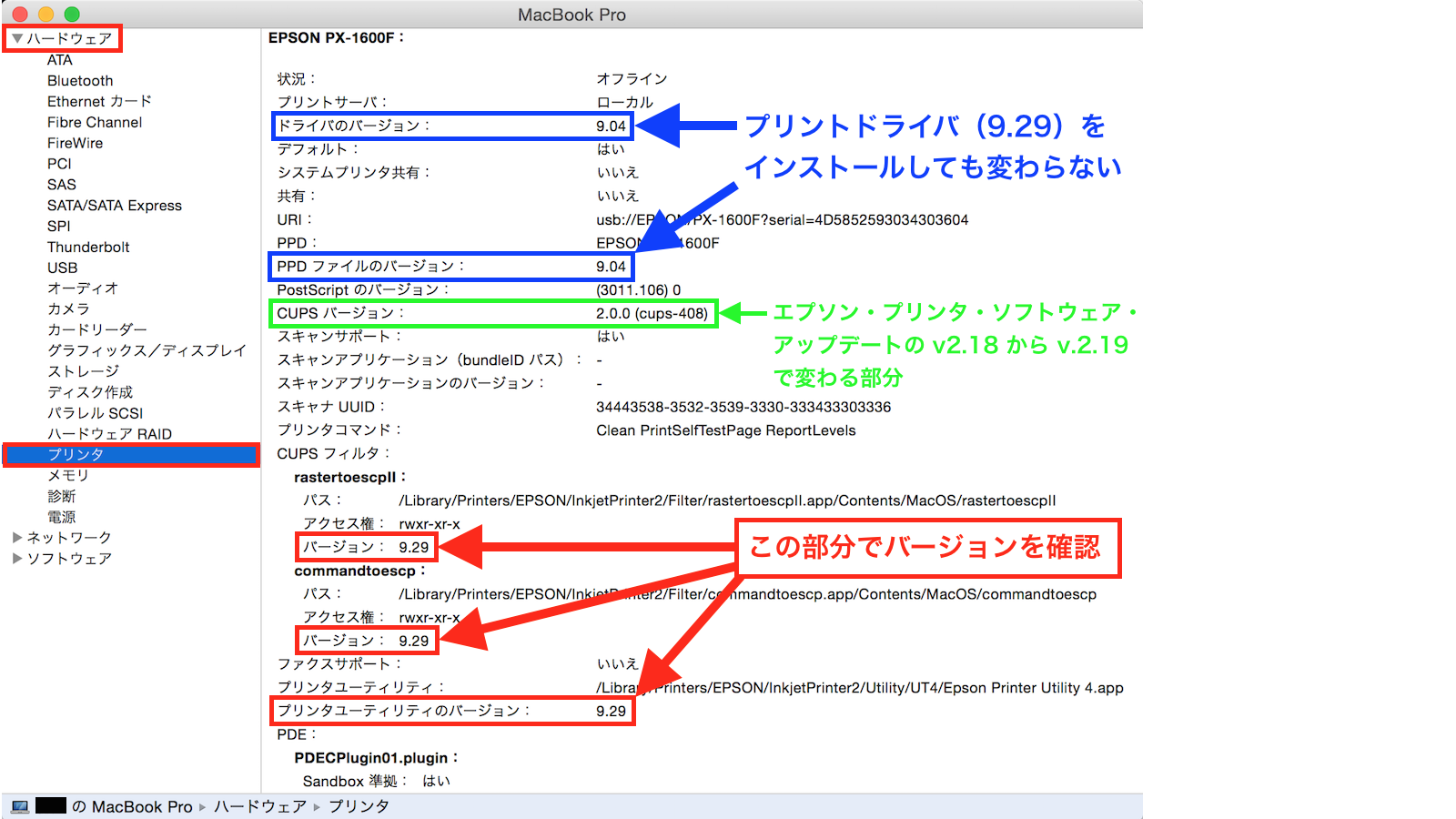Select カードリーダー in the sidebar
This screenshot has height=819, width=1456.
[97, 329]
